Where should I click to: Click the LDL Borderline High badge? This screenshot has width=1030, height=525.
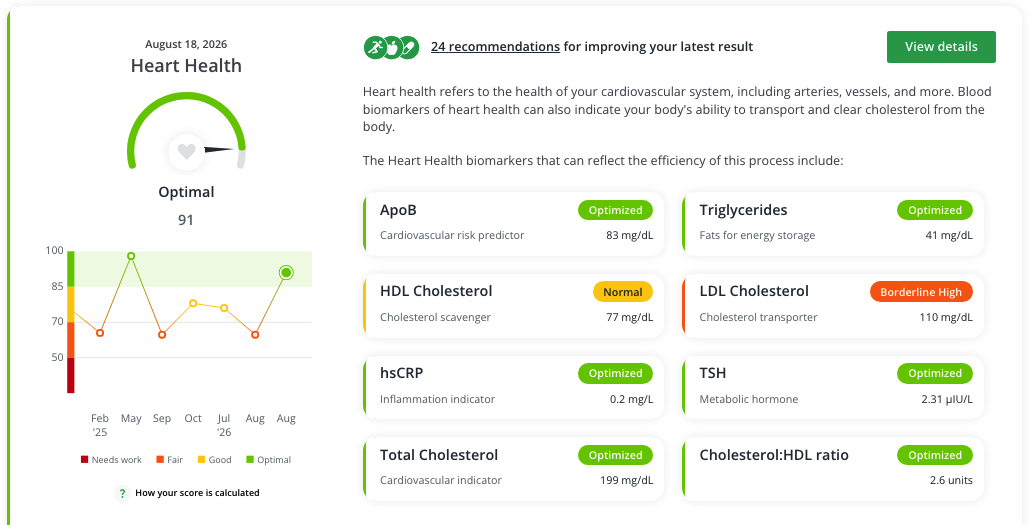pyautogui.click(x=921, y=292)
